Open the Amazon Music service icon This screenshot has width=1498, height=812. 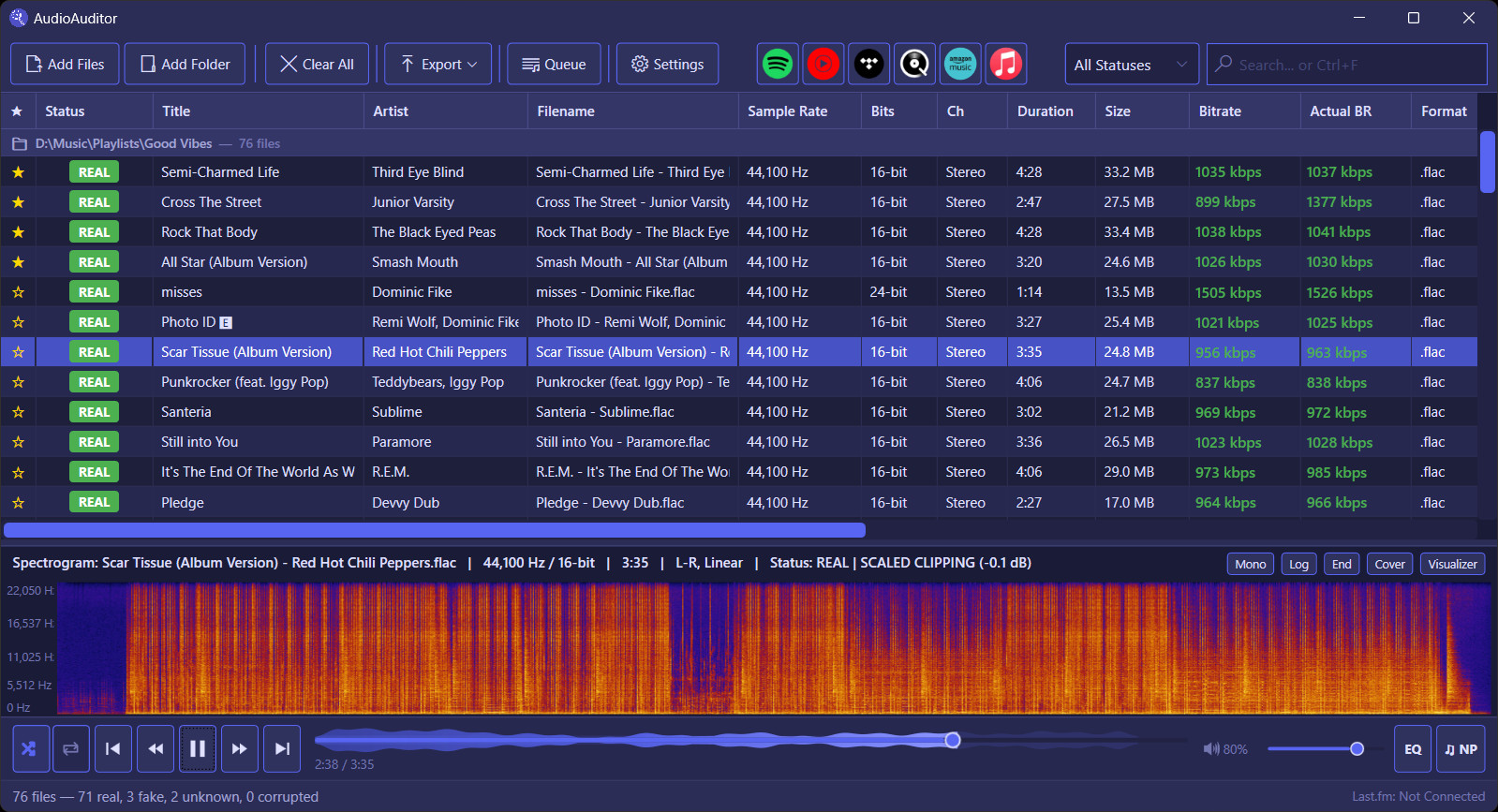click(960, 64)
